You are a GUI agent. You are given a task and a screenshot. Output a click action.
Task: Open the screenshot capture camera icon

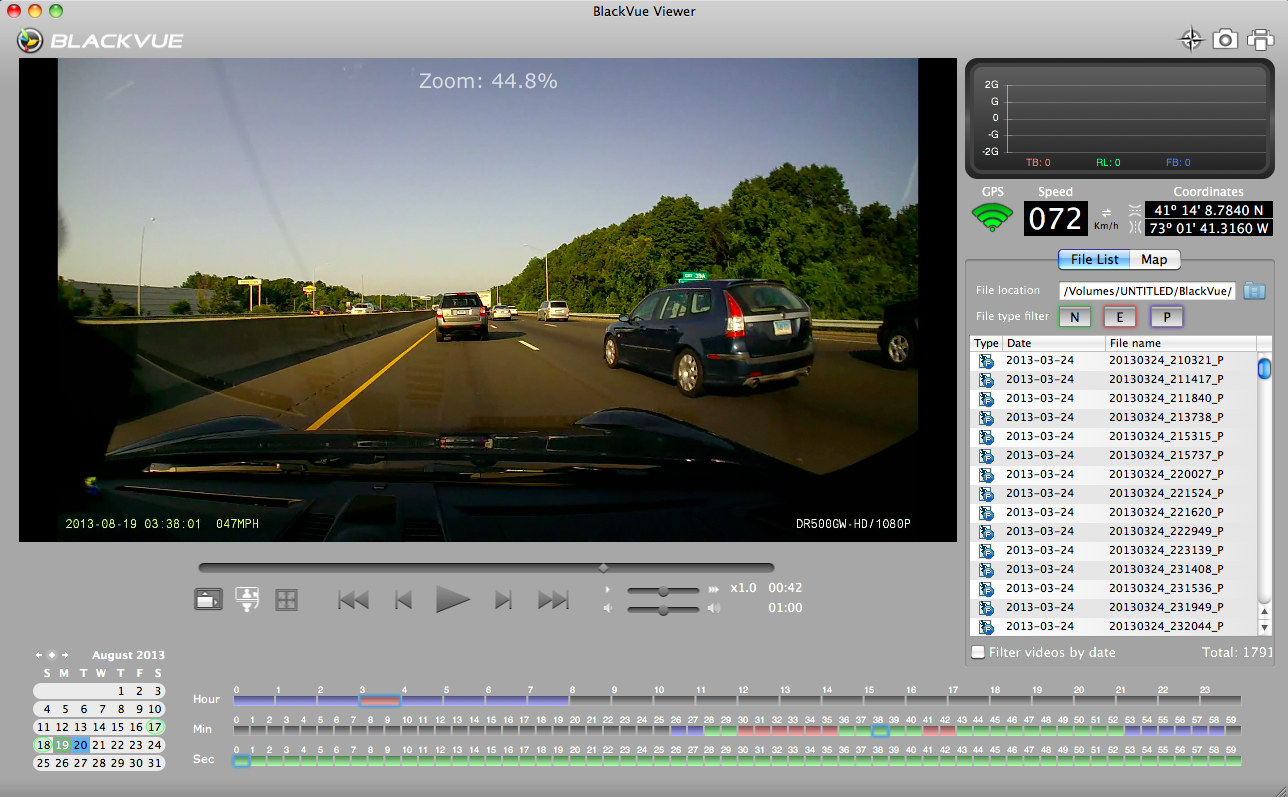[x=1224, y=40]
